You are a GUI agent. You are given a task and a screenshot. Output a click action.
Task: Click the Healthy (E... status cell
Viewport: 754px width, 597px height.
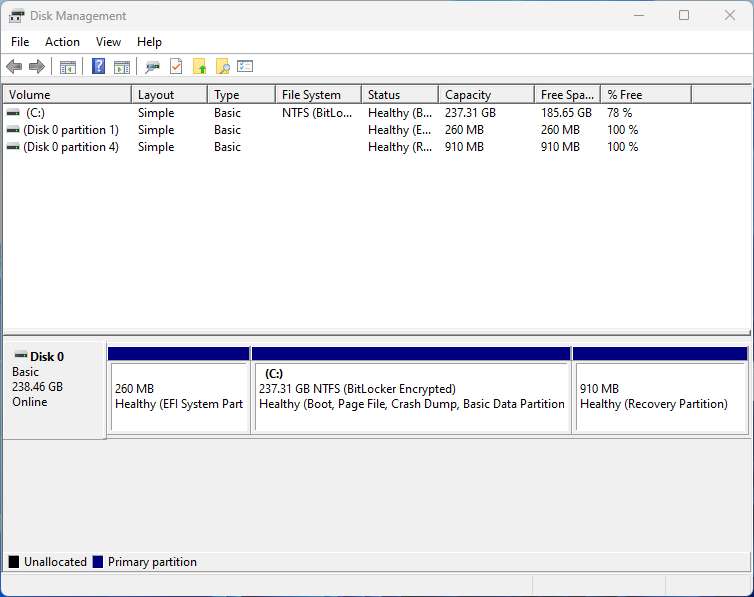400,130
